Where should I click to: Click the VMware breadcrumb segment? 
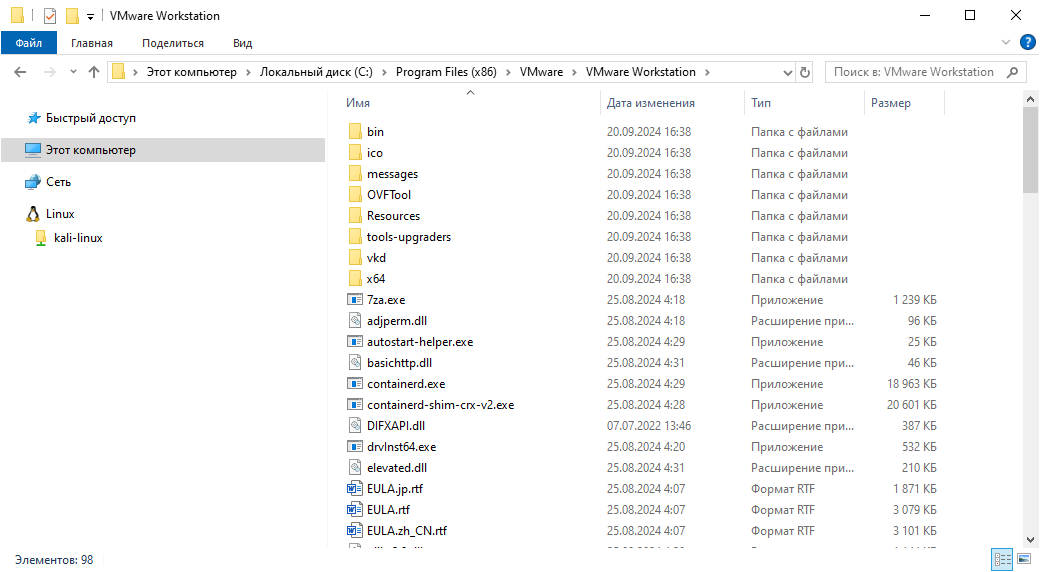point(541,72)
